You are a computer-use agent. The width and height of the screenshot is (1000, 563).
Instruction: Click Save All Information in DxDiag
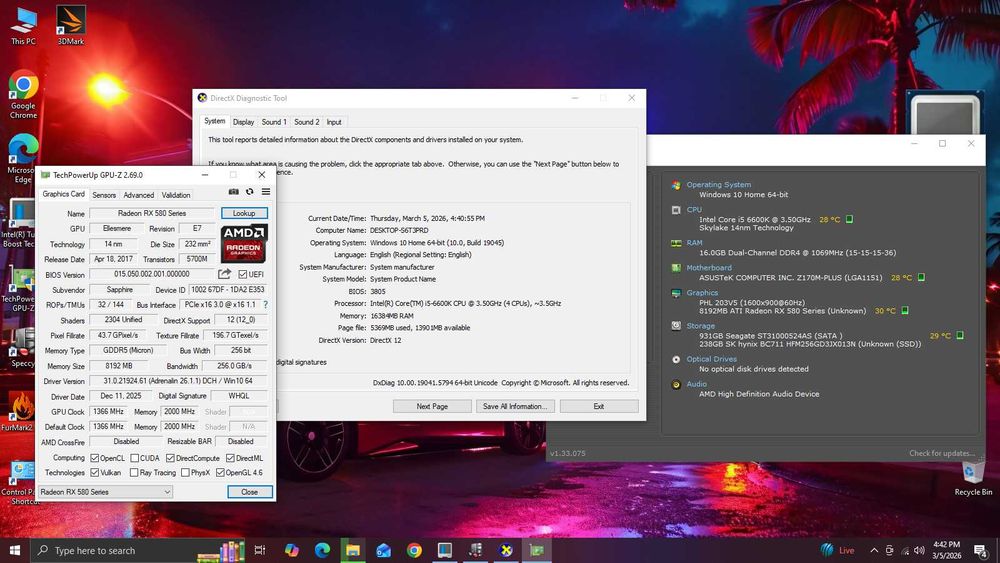pyautogui.click(x=515, y=406)
